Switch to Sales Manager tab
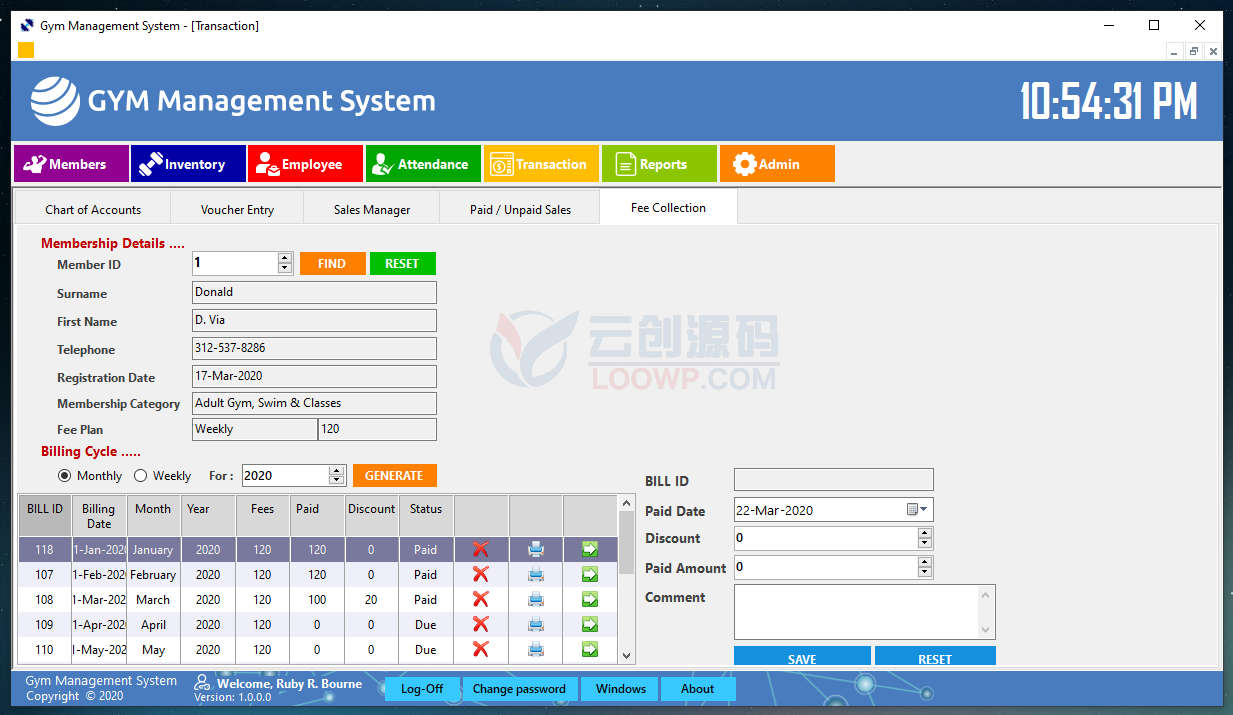 click(372, 209)
